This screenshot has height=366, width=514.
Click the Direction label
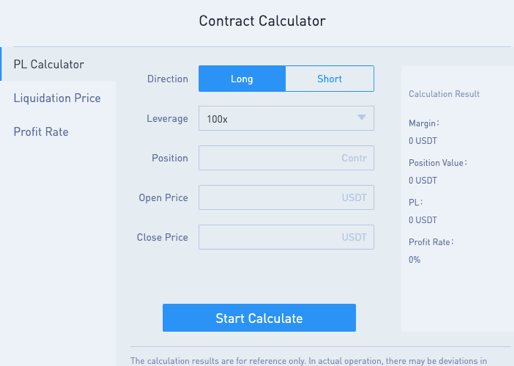point(168,79)
